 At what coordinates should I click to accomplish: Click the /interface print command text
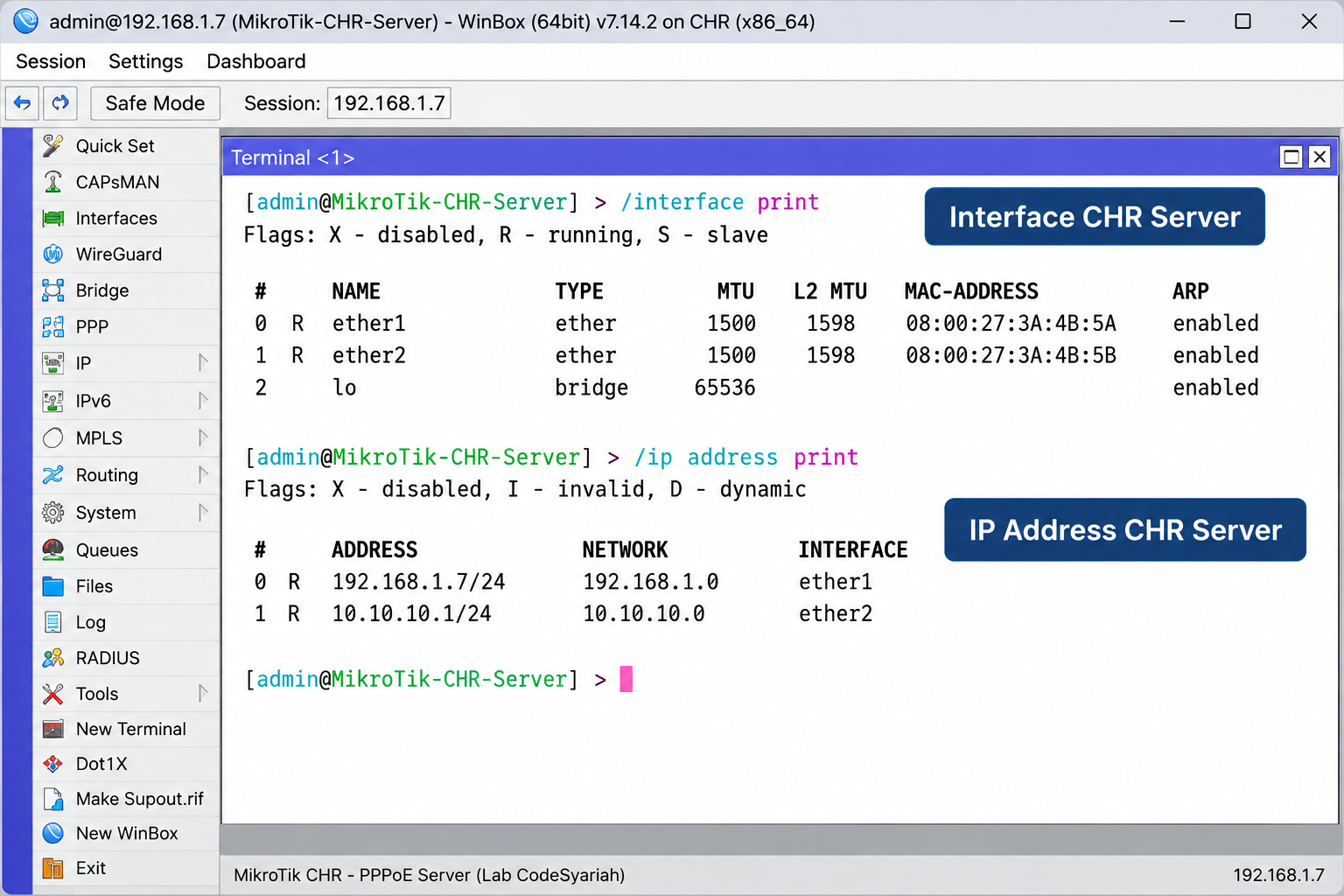click(x=720, y=202)
